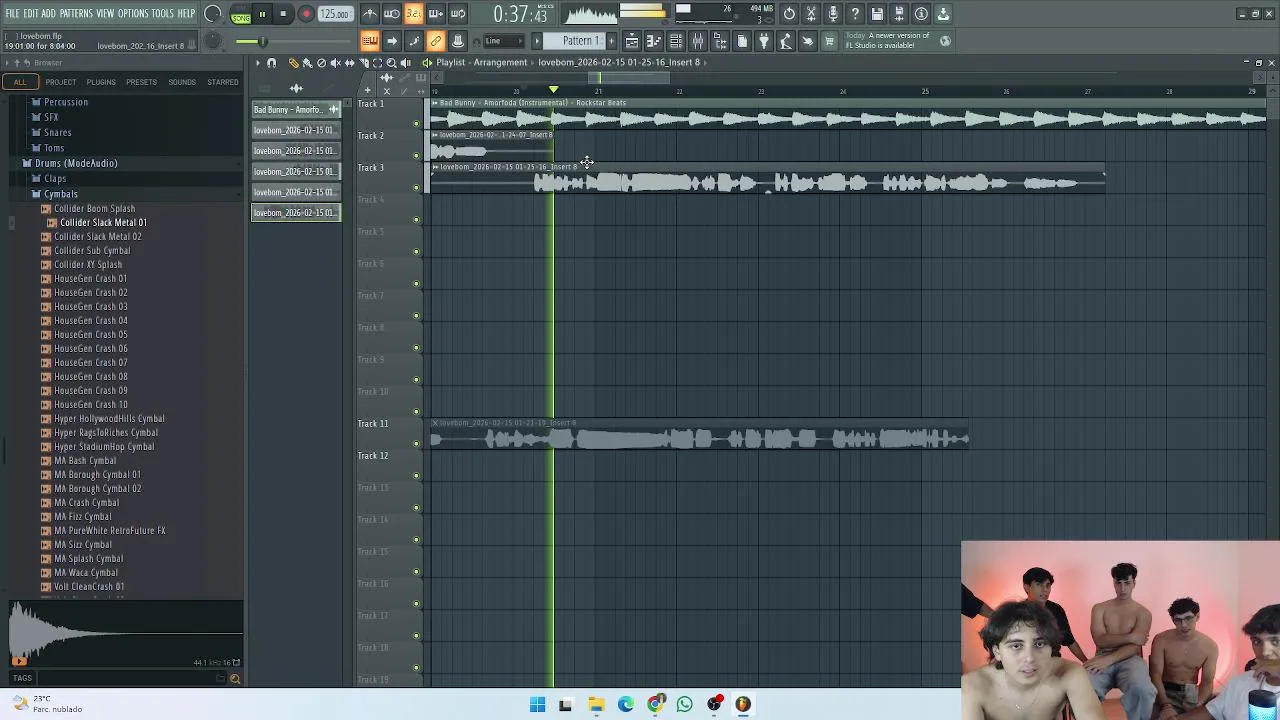Select the playlist Paint brush tool
This screenshot has width=1280, height=720.
tap(307, 63)
